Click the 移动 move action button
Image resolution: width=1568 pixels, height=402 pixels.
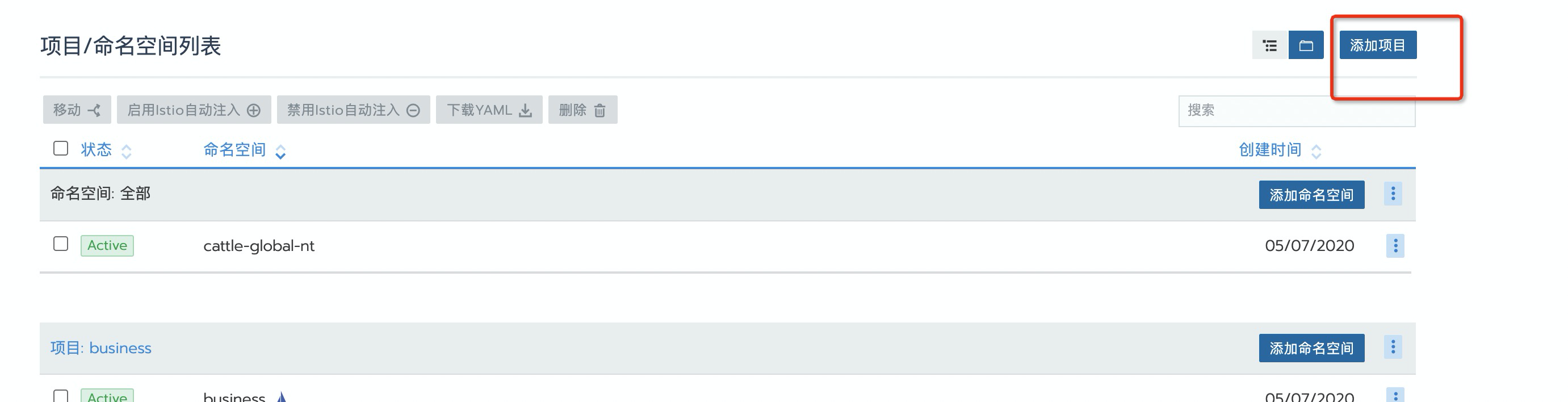pos(77,110)
